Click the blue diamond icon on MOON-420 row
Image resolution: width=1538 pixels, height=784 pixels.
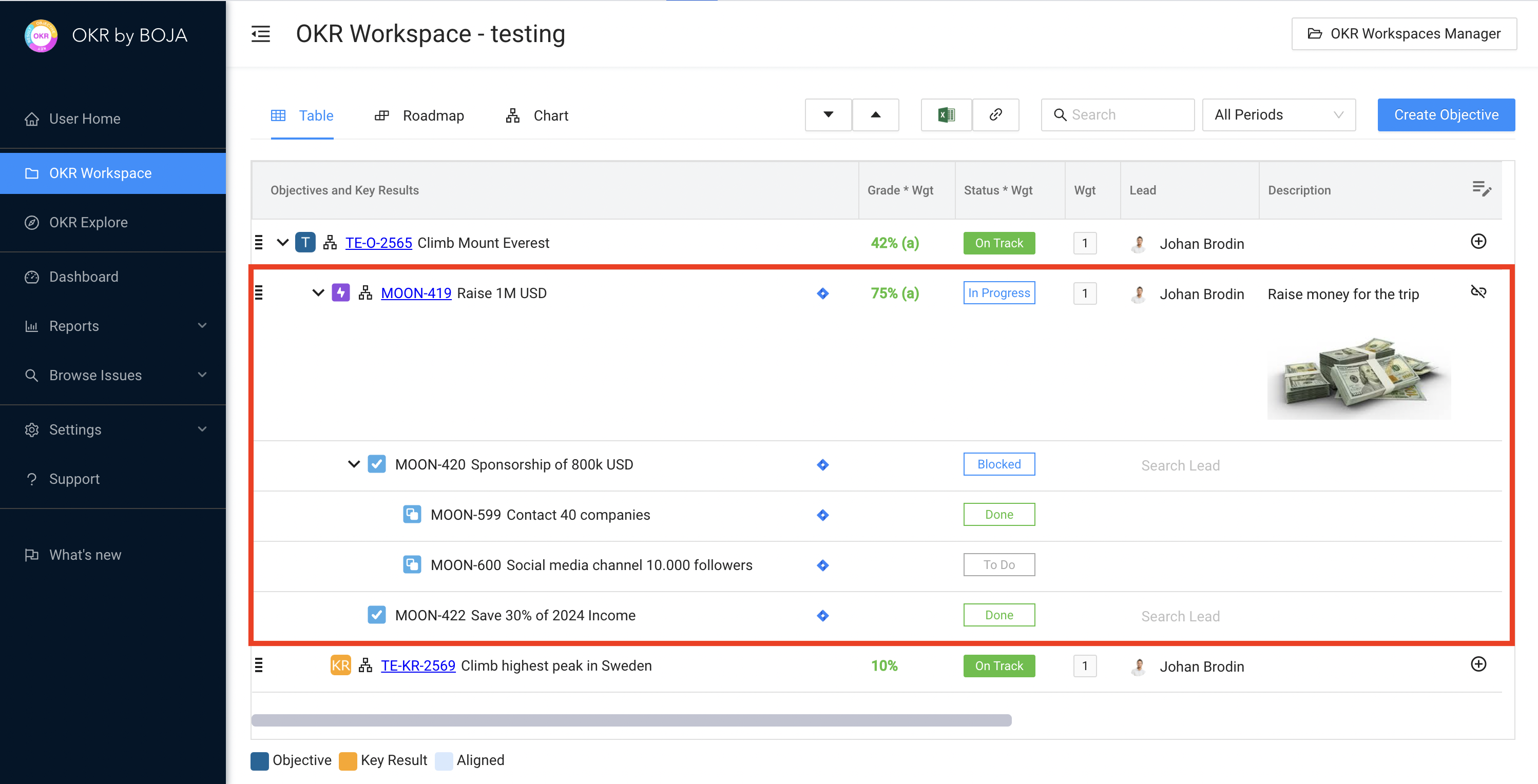coord(823,465)
